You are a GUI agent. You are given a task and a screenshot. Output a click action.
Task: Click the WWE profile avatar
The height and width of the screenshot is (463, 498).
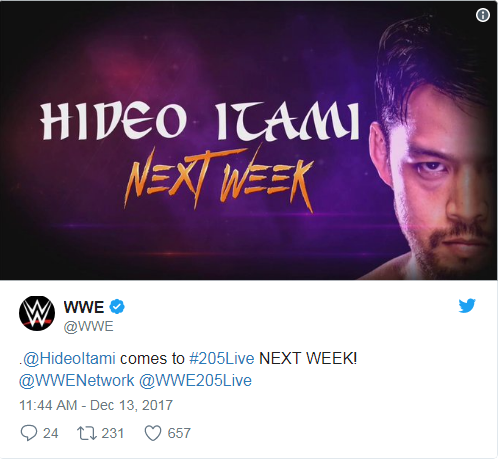click(37, 313)
